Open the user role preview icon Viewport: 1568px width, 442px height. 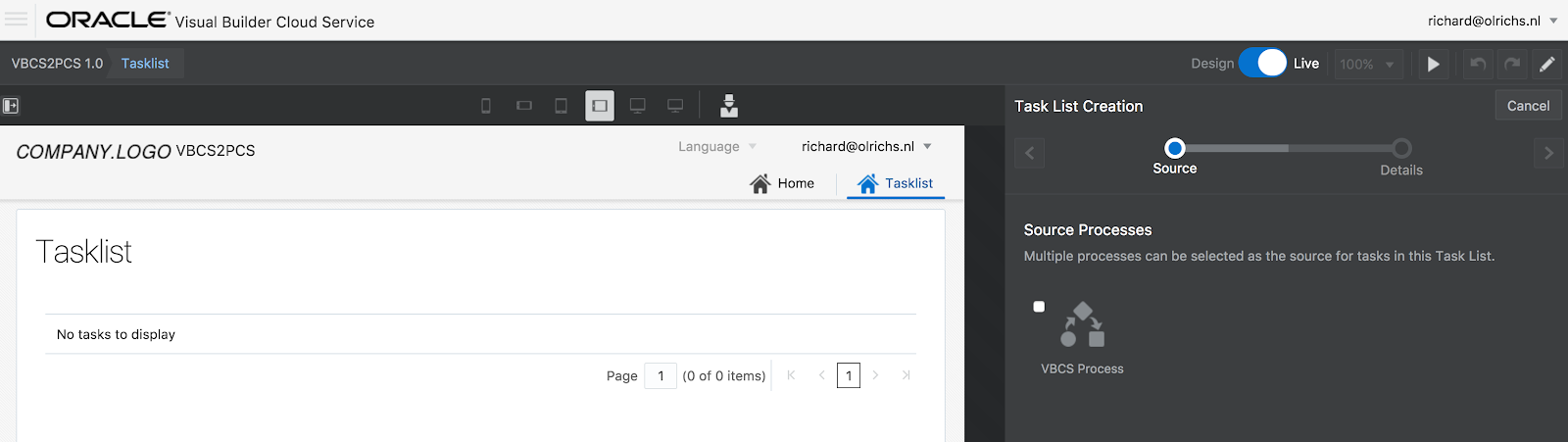coord(729,106)
